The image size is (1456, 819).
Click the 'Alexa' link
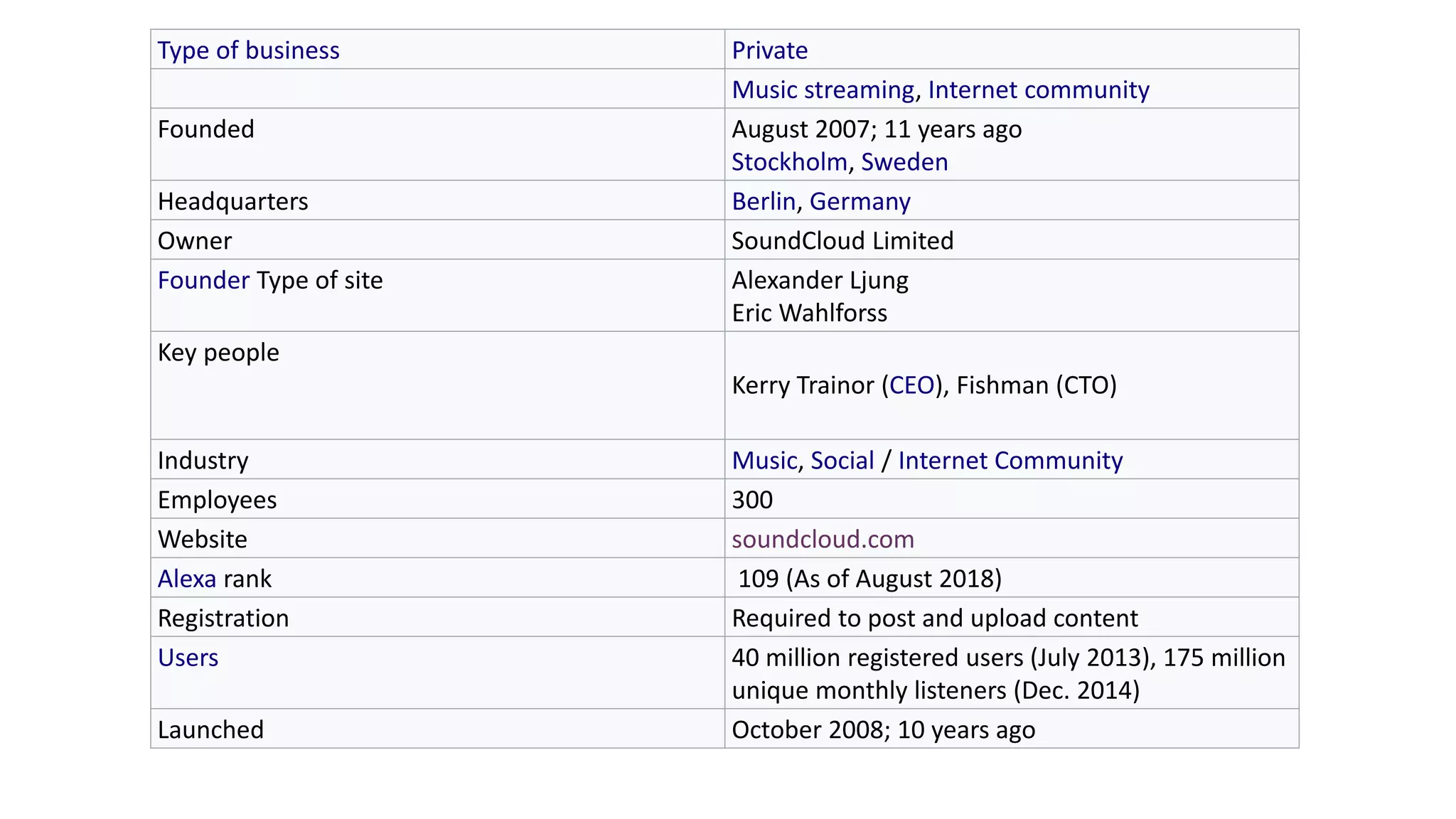click(186, 579)
